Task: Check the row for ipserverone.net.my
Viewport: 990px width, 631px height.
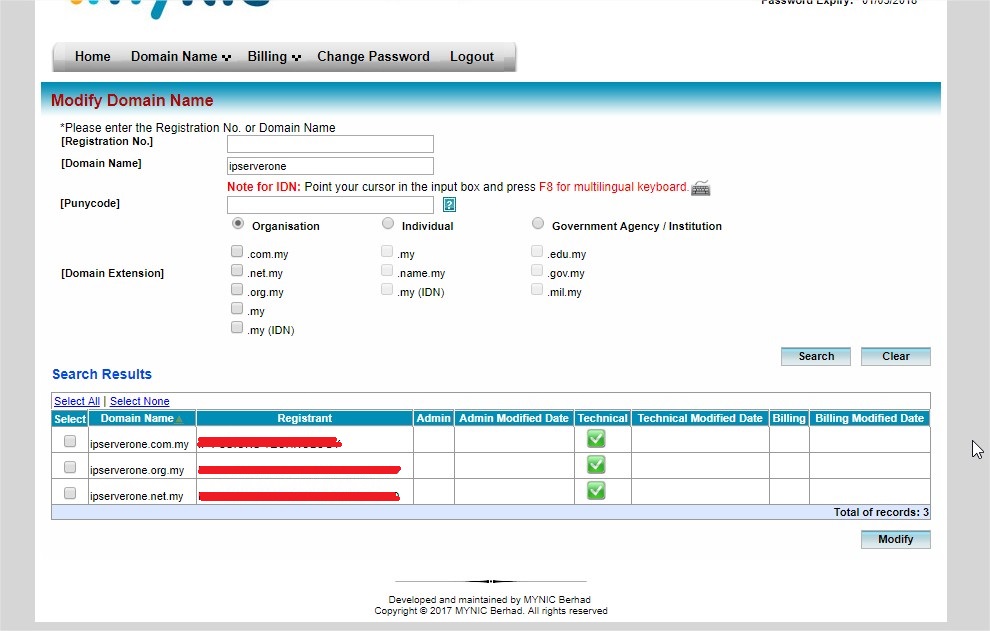Action: point(70,493)
